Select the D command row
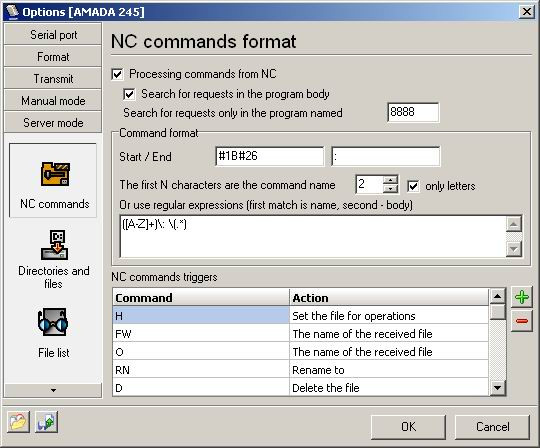Viewport: 540px width, 448px height. (x=201, y=387)
